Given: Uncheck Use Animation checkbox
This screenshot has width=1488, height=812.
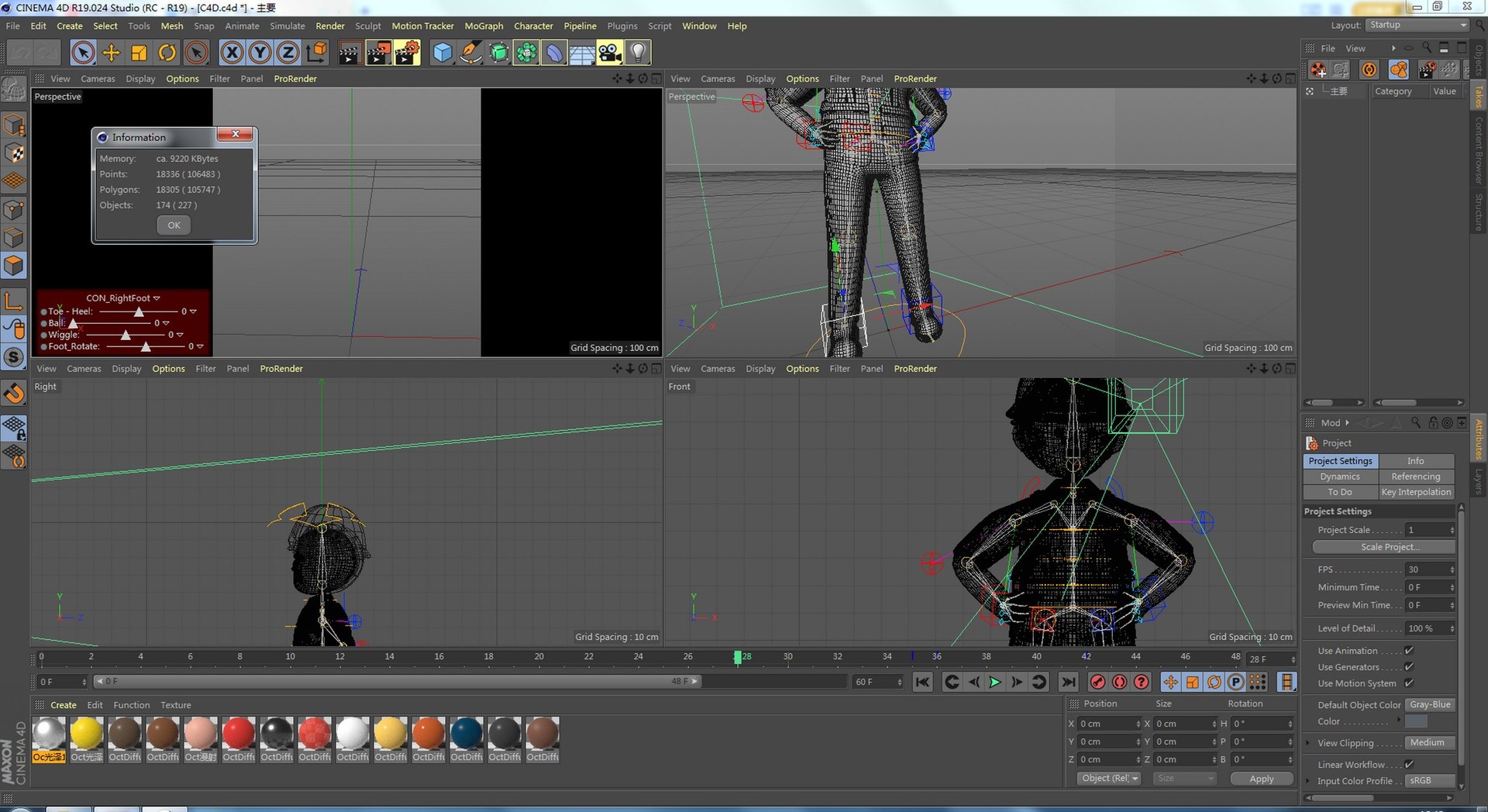Looking at the screenshot, I should [x=1409, y=651].
